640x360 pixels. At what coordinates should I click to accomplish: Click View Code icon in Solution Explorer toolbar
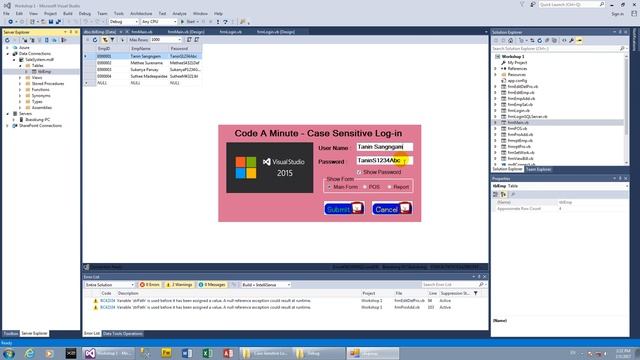click(564, 40)
